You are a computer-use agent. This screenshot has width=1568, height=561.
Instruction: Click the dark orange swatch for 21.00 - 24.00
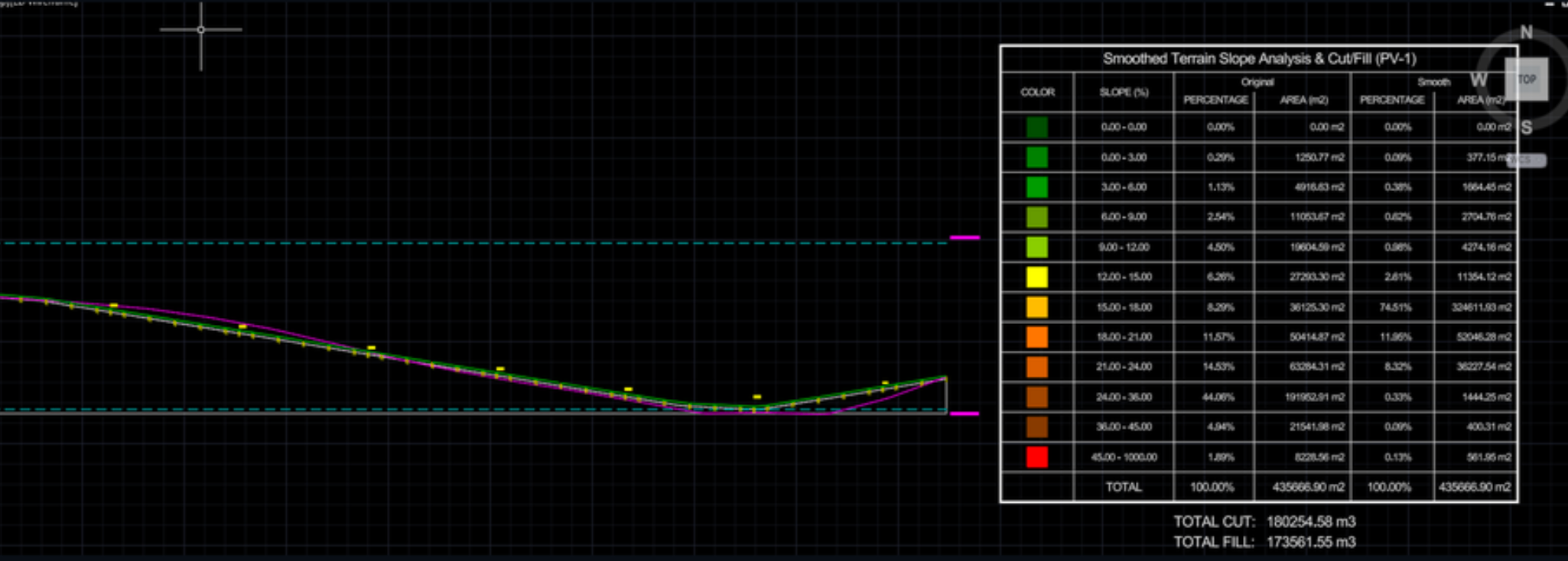click(1037, 368)
